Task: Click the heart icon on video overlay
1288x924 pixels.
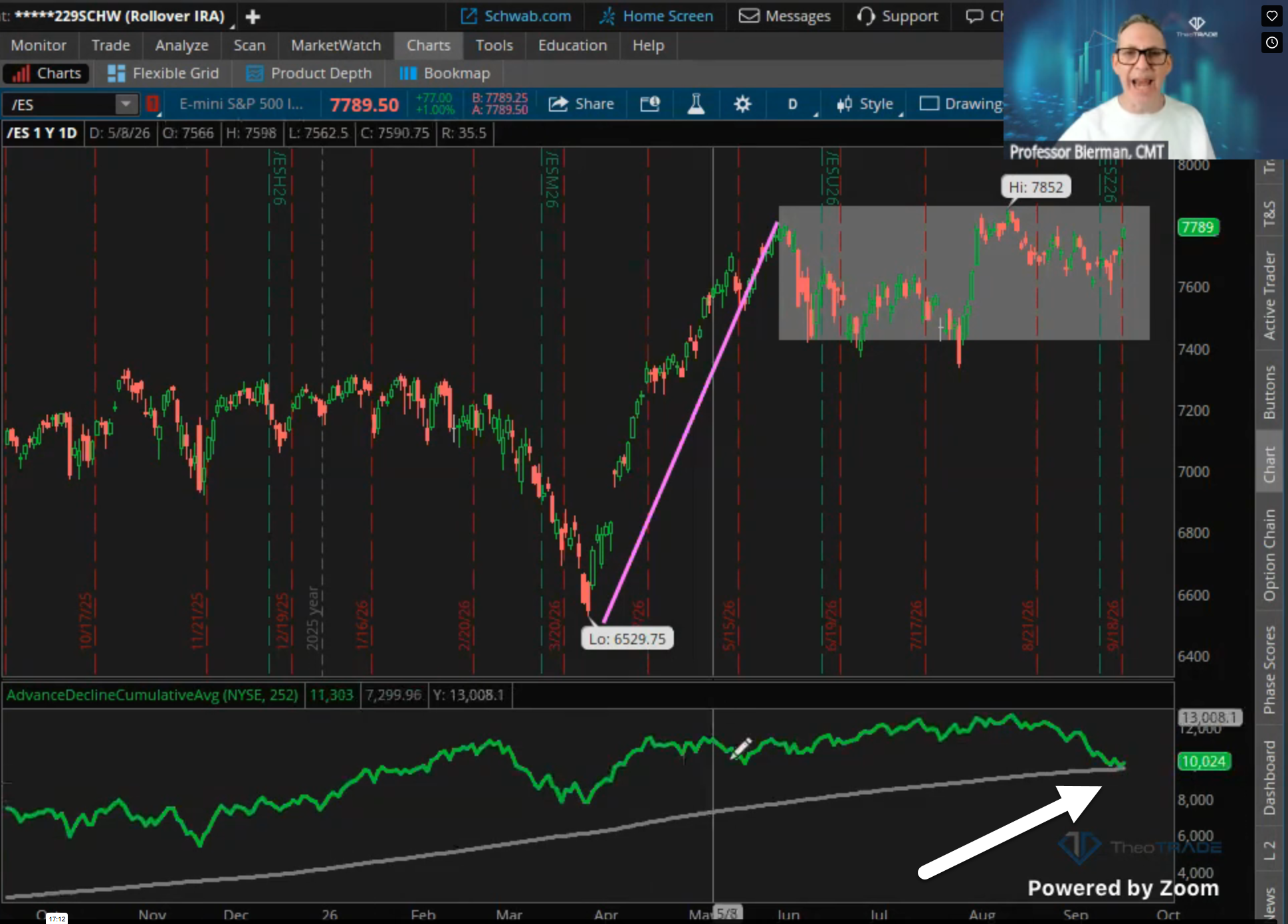Action: 1271,17
